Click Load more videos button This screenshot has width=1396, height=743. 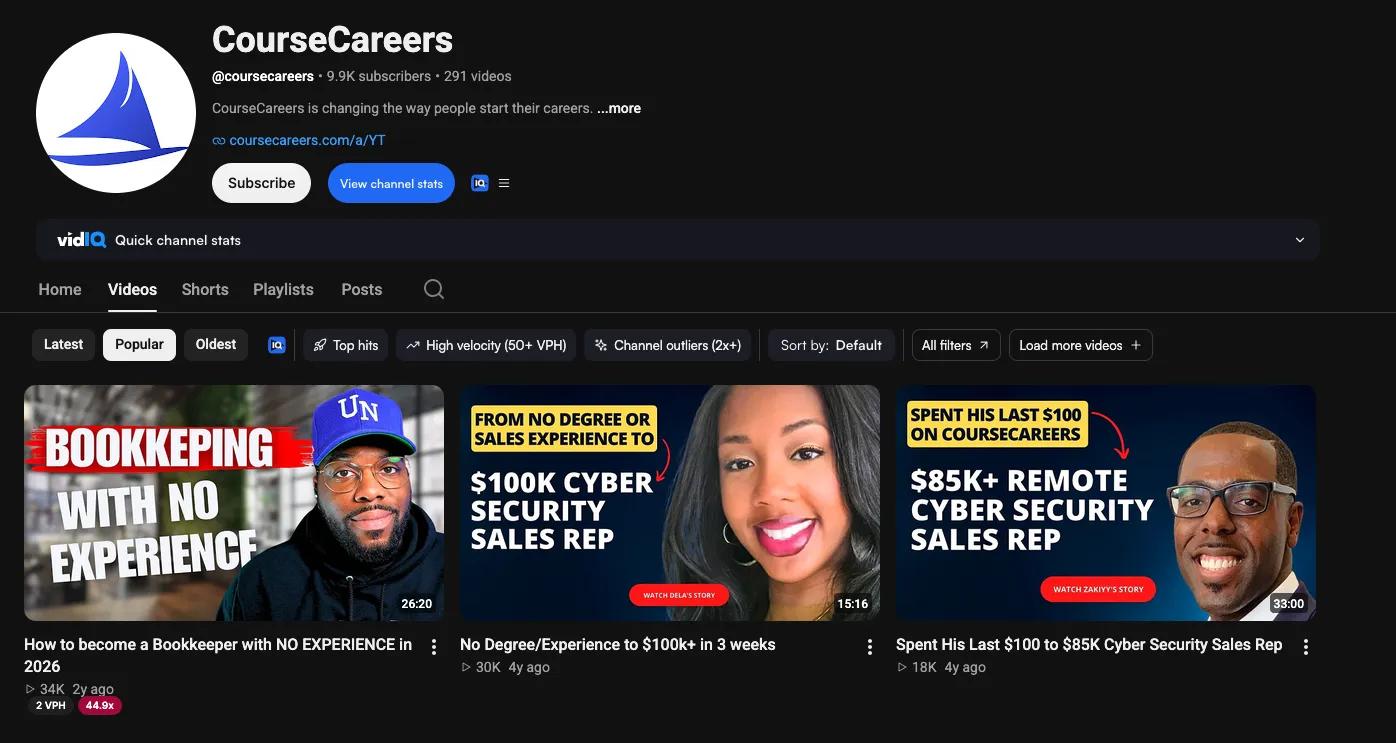[x=1080, y=345]
